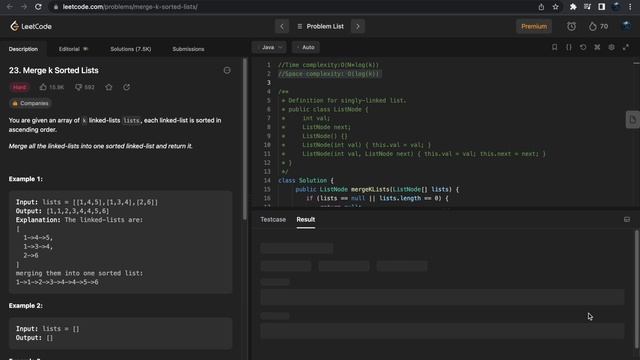Click the Hard difficulty badge
640x360 pixels.
tap(19, 87)
